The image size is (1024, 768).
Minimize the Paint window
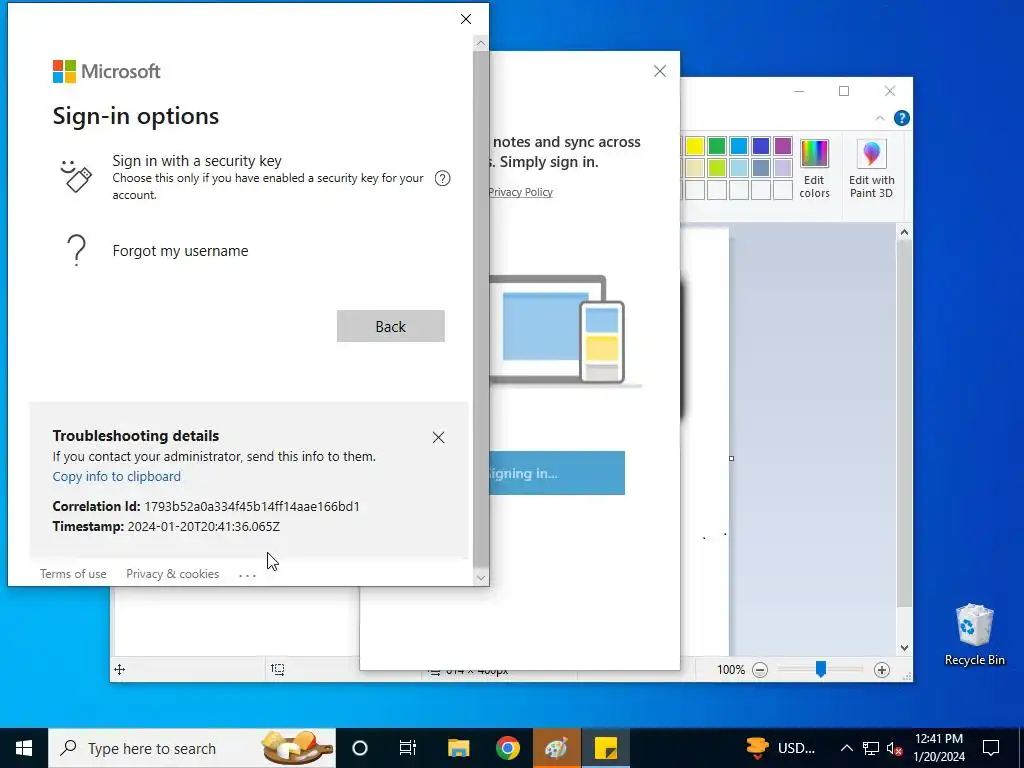799,91
